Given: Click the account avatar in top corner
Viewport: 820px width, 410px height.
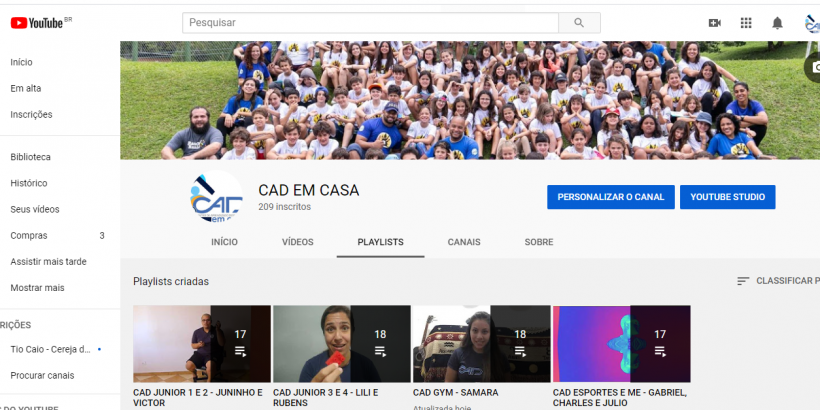Looking at the screenshot, I should (811, 22).
